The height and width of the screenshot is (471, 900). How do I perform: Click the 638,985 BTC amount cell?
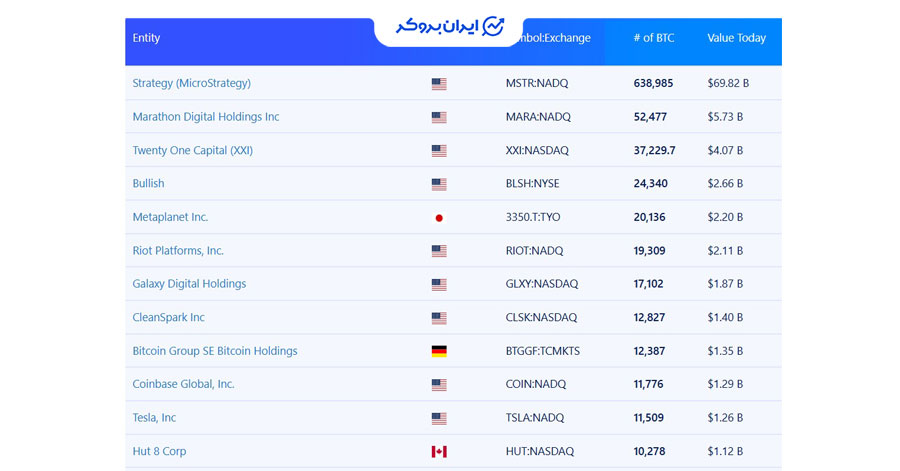653,83
